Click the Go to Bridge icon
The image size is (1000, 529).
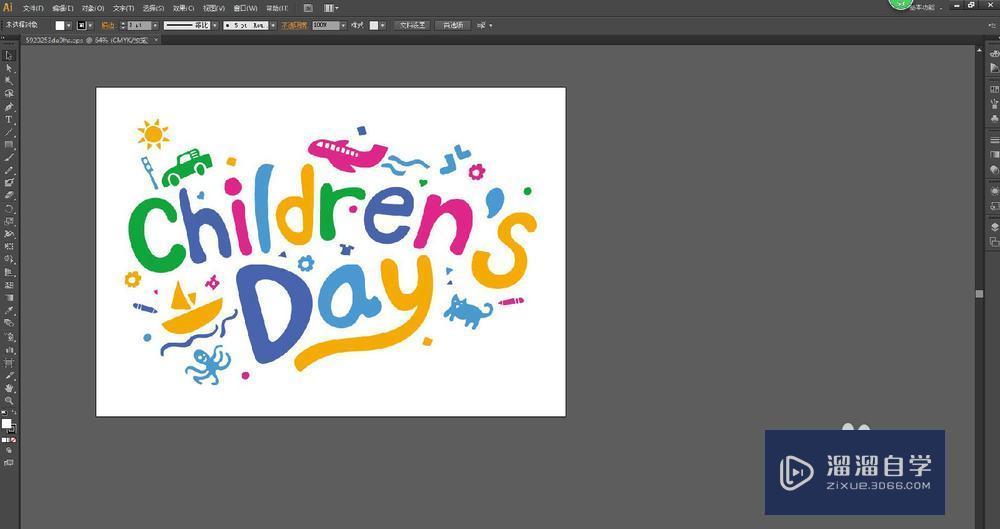tap(308, 8)
